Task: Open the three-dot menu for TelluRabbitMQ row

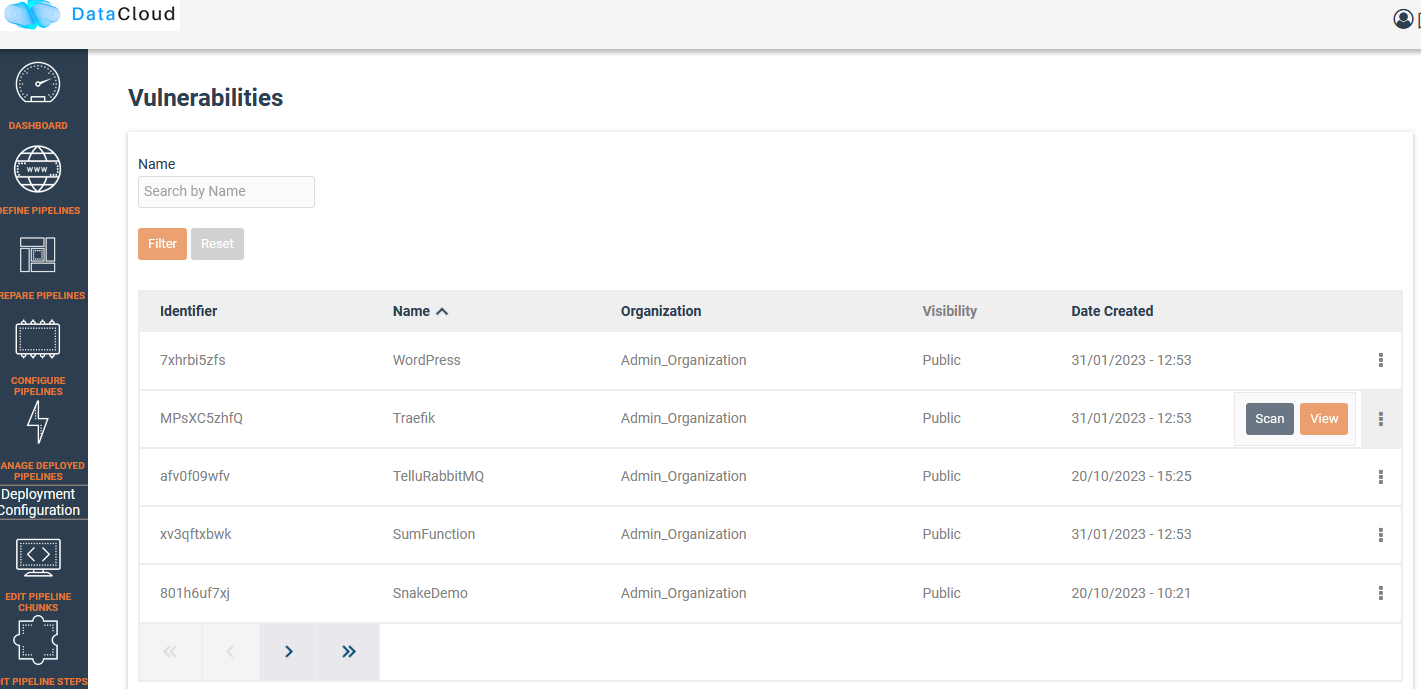Action: point(1381,477)
